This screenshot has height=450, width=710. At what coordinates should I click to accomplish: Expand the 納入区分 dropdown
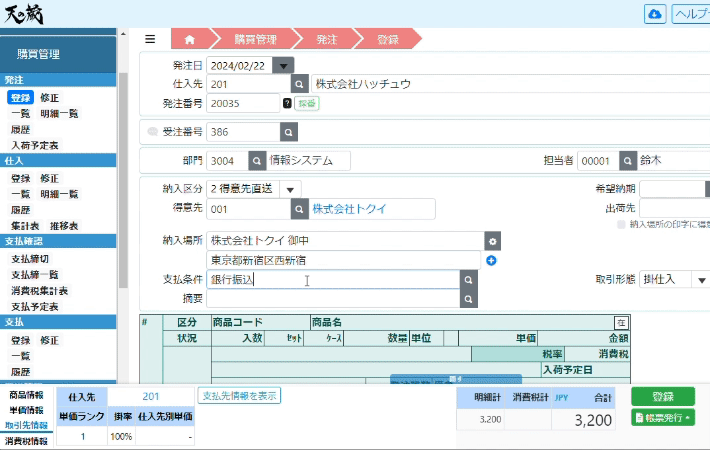point(290,189)
